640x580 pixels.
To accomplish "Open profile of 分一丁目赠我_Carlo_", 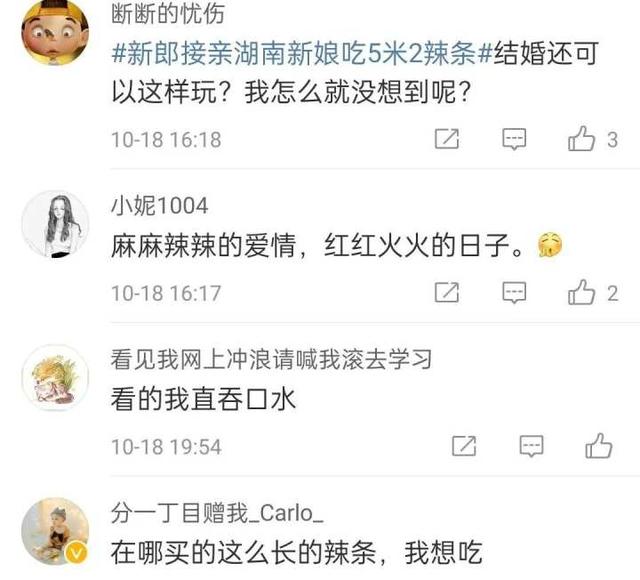I will [217, 513].
